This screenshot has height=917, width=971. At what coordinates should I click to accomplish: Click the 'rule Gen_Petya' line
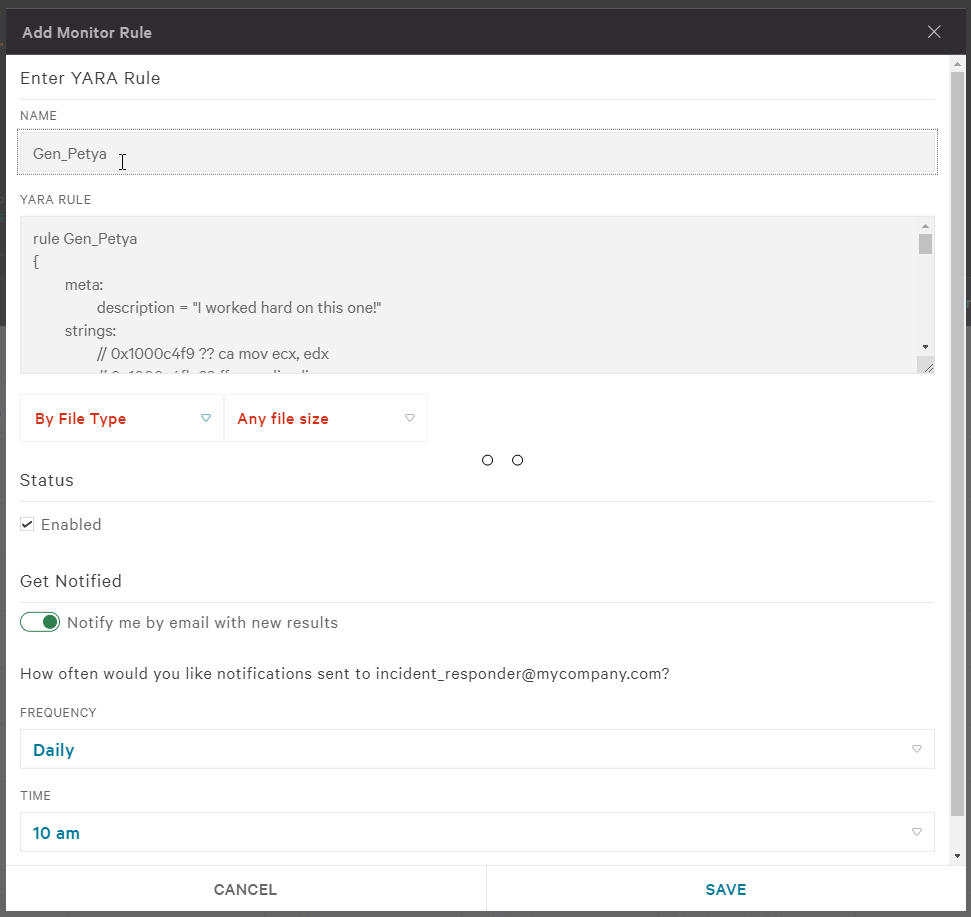pos(85,239)
